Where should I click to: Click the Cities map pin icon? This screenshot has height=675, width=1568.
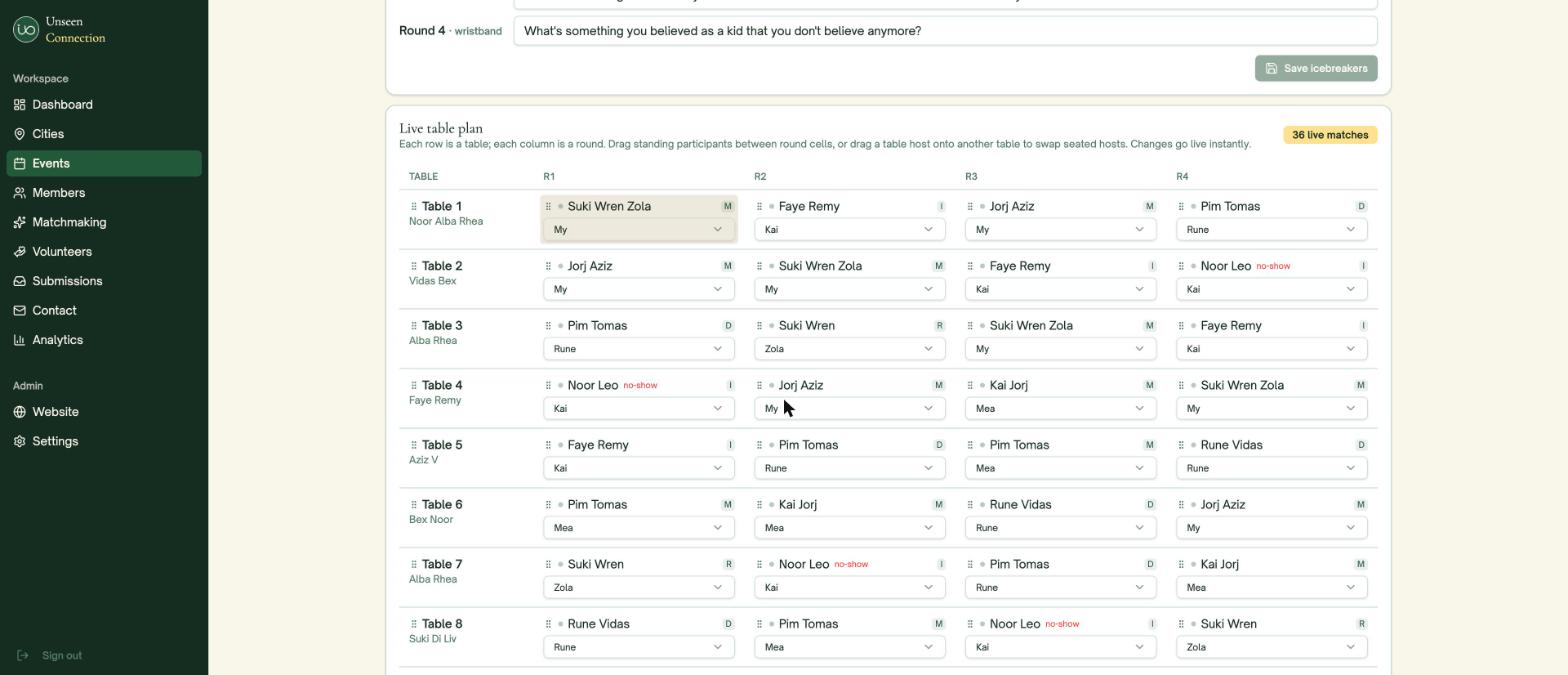pyautogui.click(x=19, y=134)
